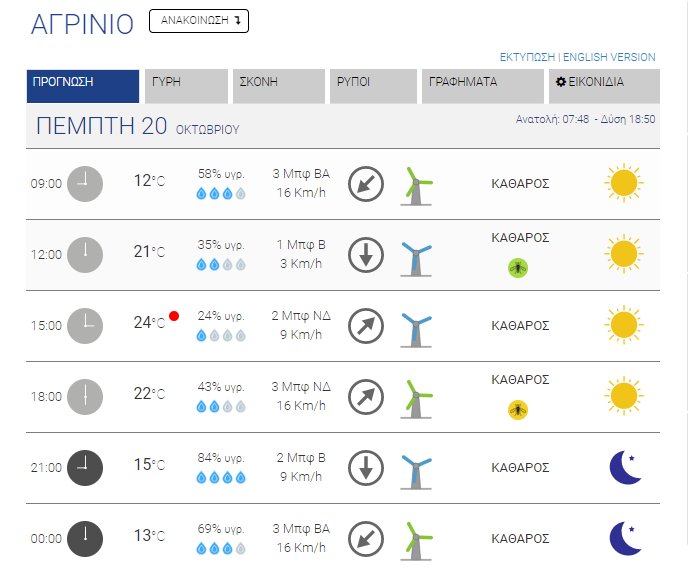Expand the ΑΝΑΚΟΙΝΩΣΗ dropdown button

click(x=199, y=21)
